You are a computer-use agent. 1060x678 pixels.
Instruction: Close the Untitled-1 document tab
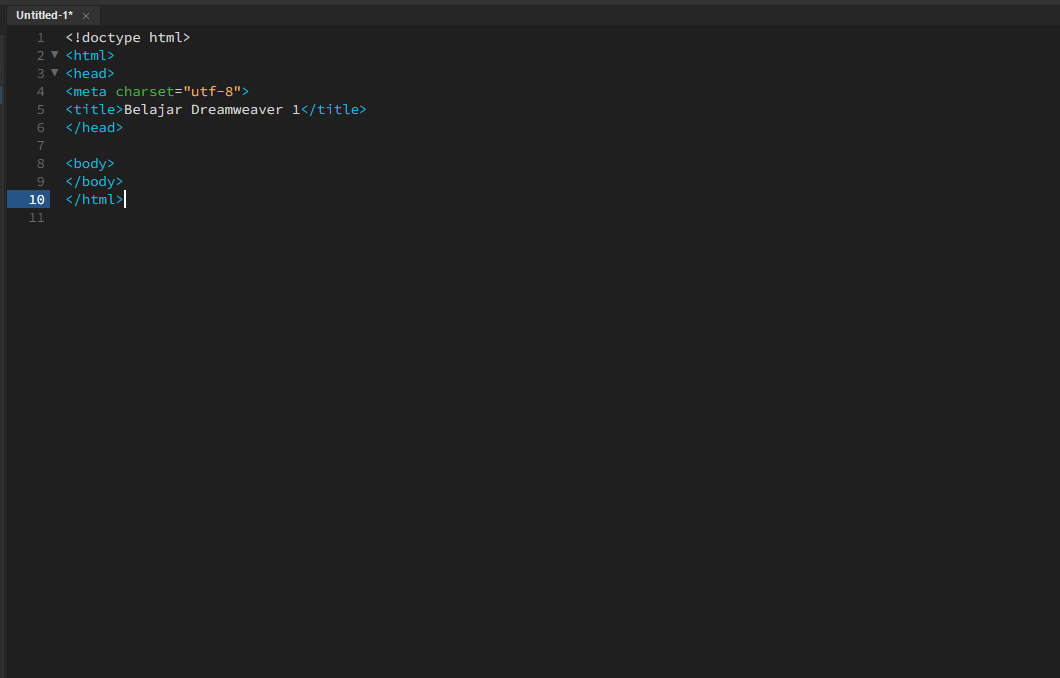[86, 16]
